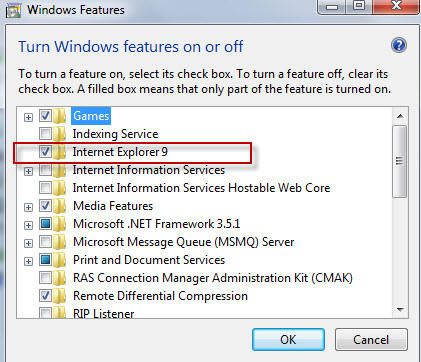Image resolution: width=421 pixels, height=362 pixels.
Task: Uncheck the Internet Explorer 9 checkbox
Action: [45, 152]
